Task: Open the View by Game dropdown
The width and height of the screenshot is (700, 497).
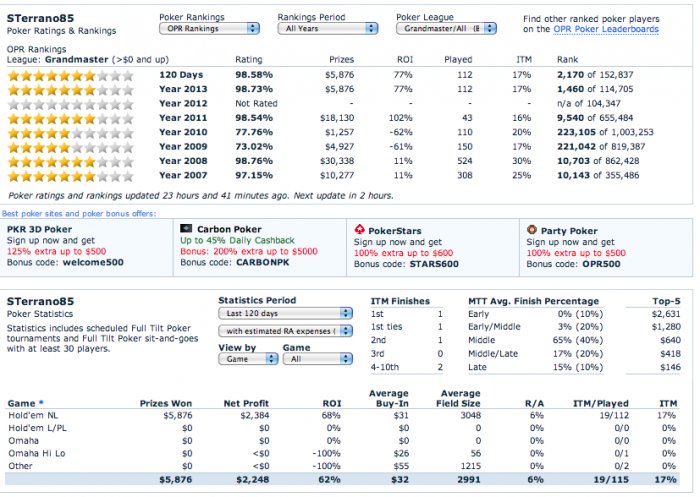Action: click(x=248, y=359)
